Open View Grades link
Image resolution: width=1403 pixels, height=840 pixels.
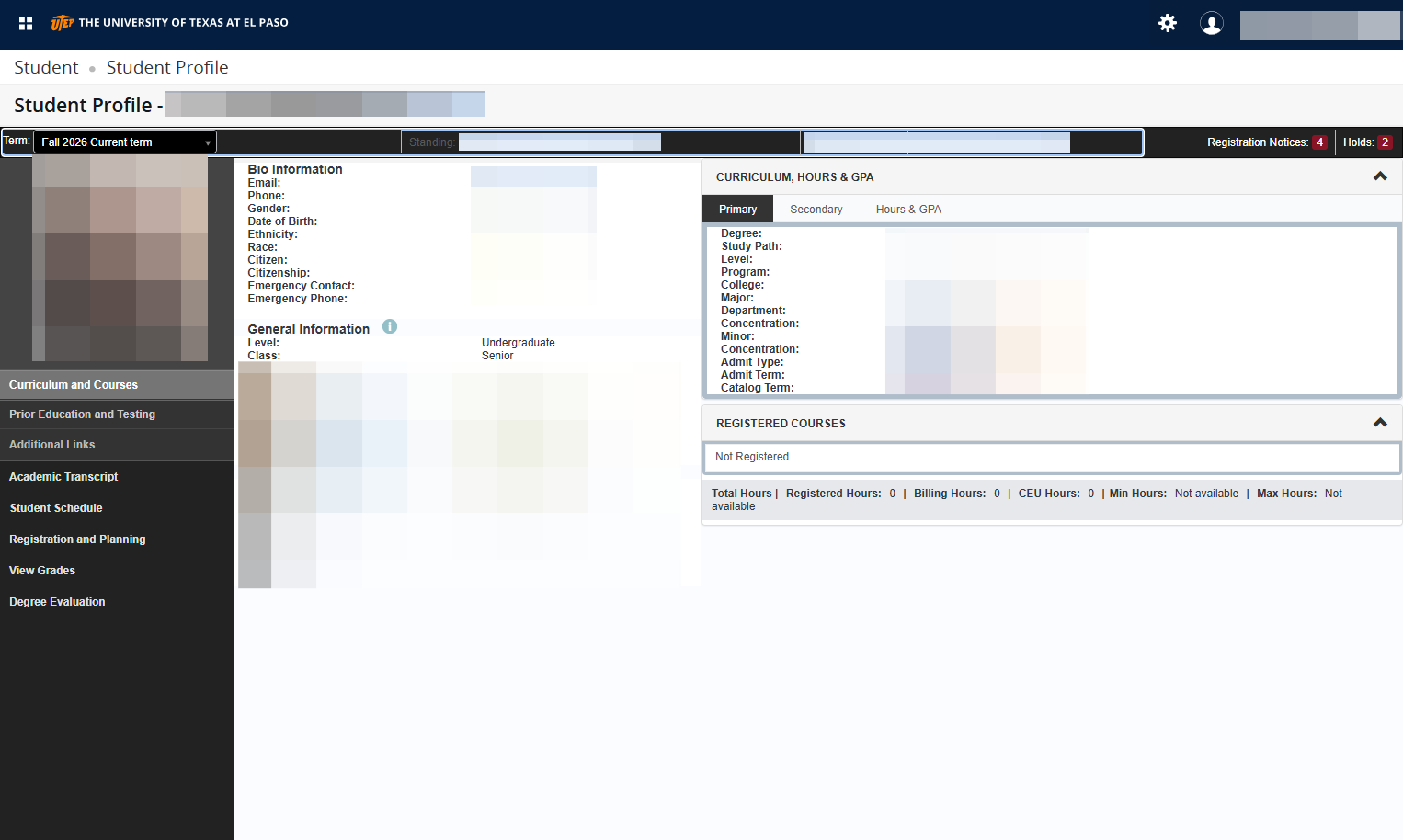pyautogui.click(x=42, y=571)
